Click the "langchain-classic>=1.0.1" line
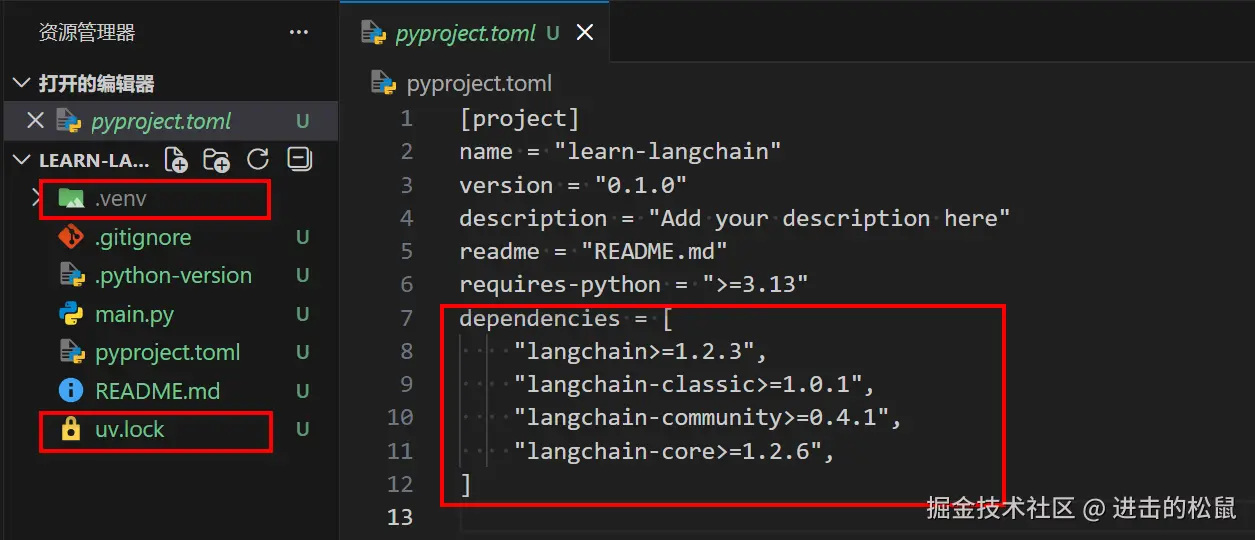 (x=694, y=384)
